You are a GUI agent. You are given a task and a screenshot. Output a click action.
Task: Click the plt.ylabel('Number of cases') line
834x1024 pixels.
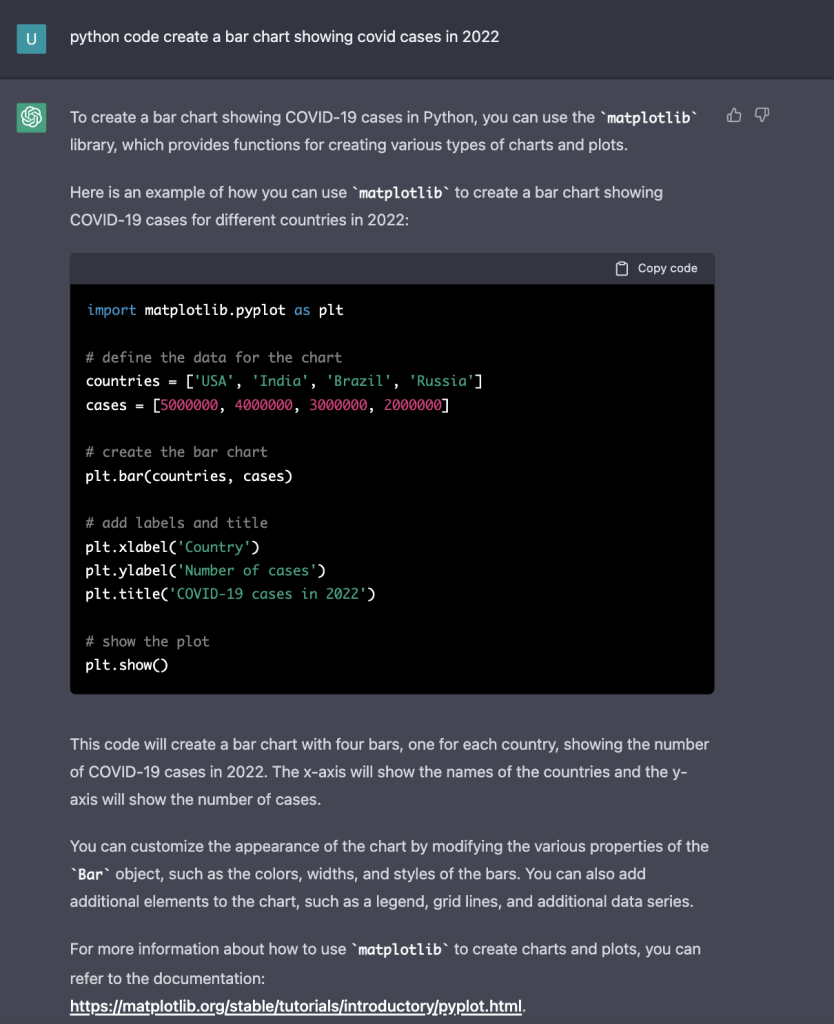[205, 570]
